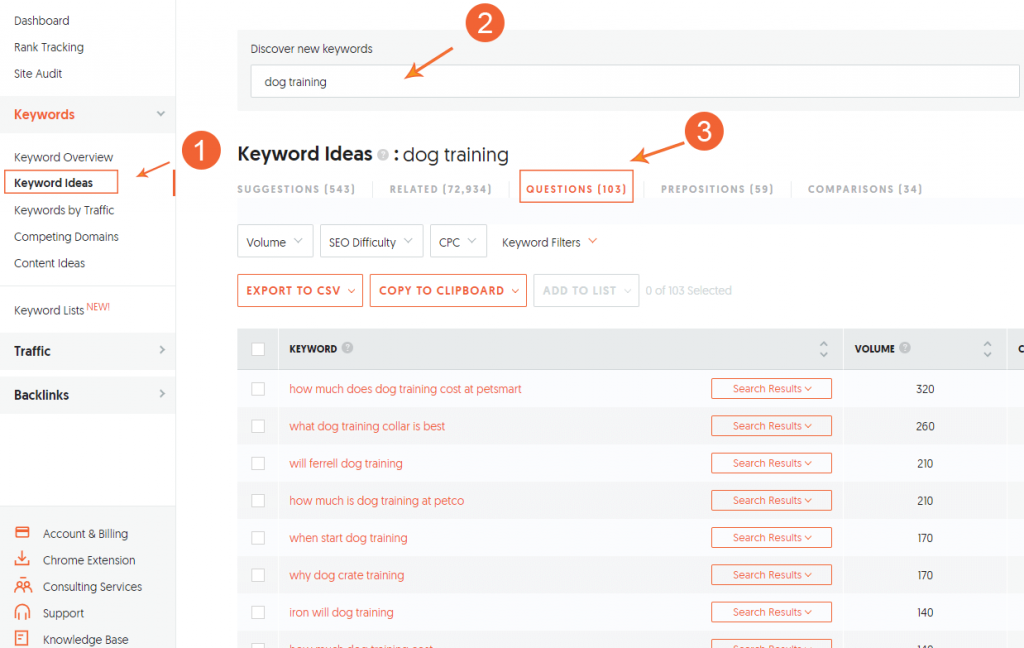Open Keyword Lists (NEW) page
Image resolution: width=1024 pixels, height=648 pixels.
(61, 309)
